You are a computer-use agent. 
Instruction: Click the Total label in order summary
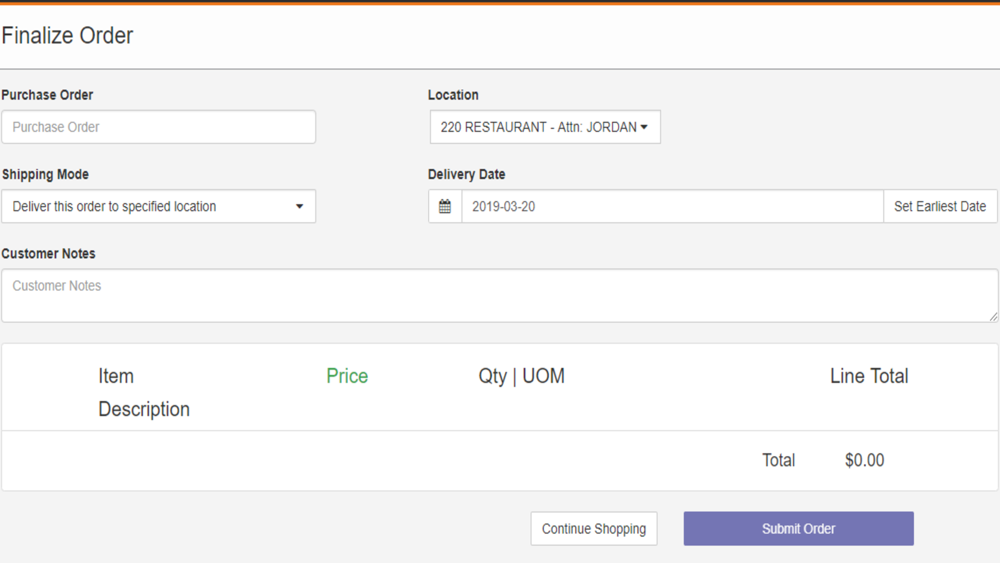point(778,460)
